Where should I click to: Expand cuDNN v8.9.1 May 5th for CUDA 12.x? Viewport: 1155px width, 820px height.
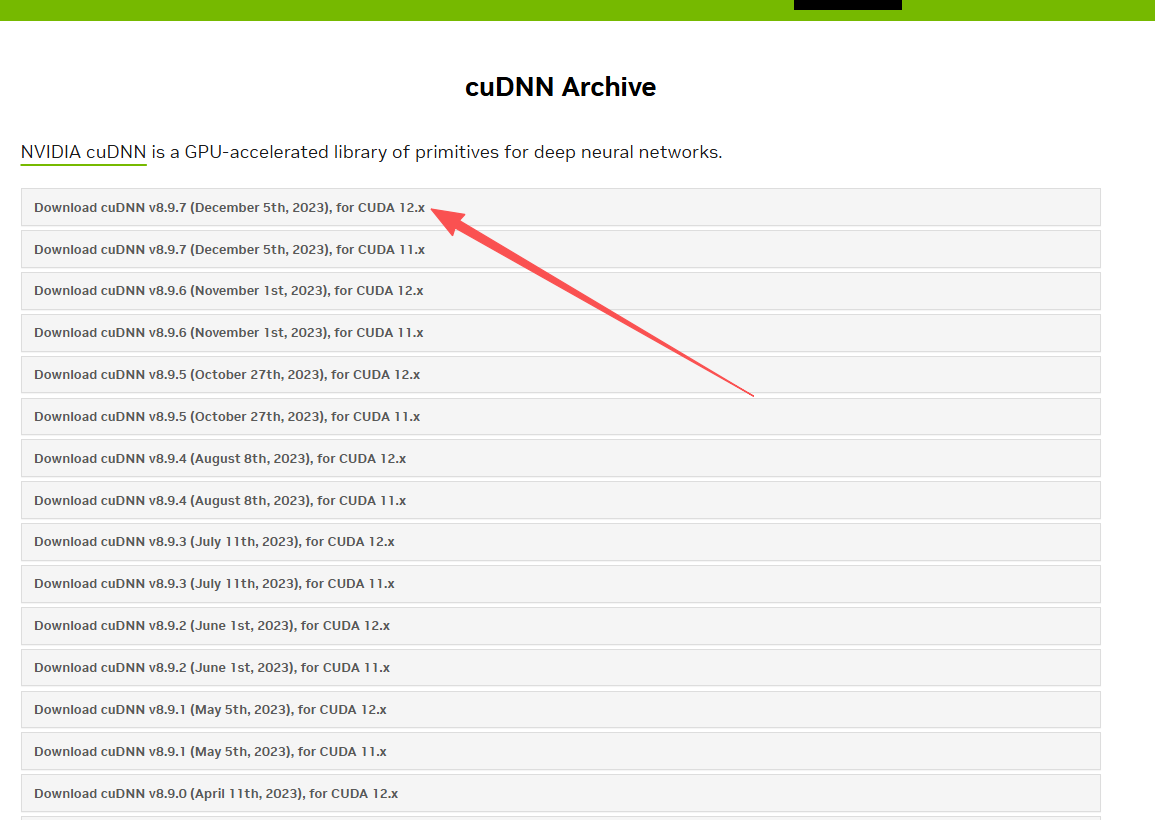tap(561, 709)
